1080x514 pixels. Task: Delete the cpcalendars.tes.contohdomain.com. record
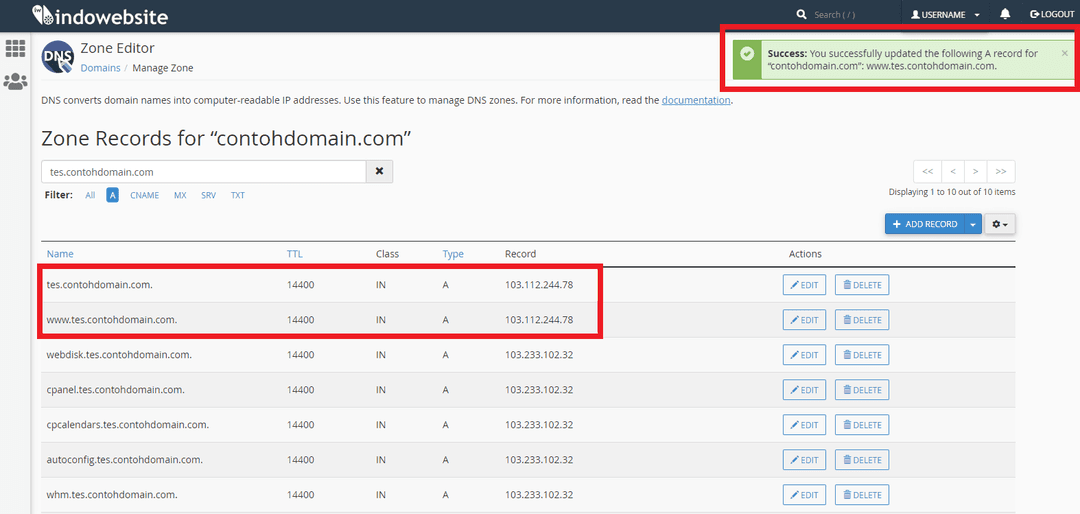(862, 424)
